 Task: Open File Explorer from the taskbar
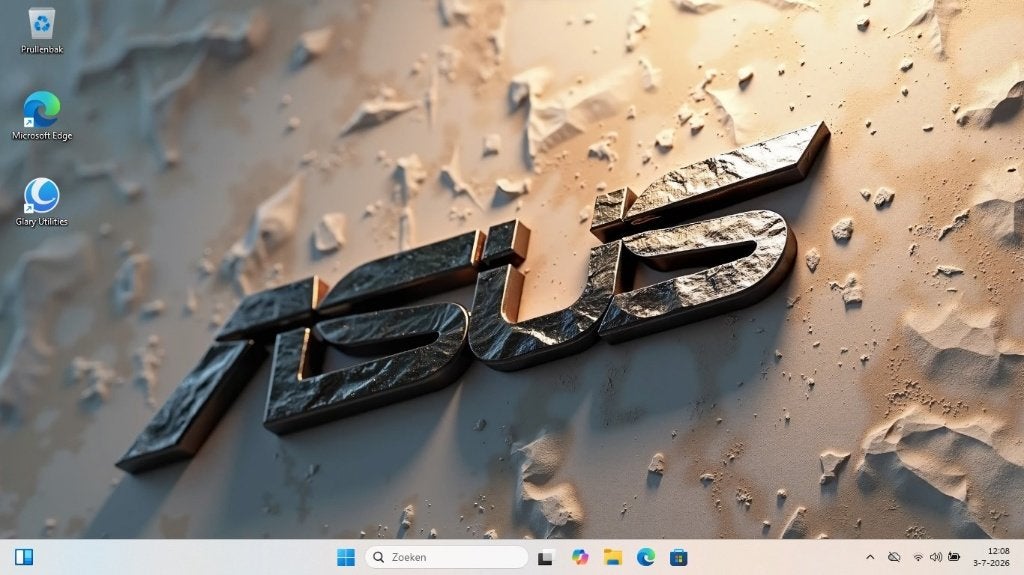[613, 557]
